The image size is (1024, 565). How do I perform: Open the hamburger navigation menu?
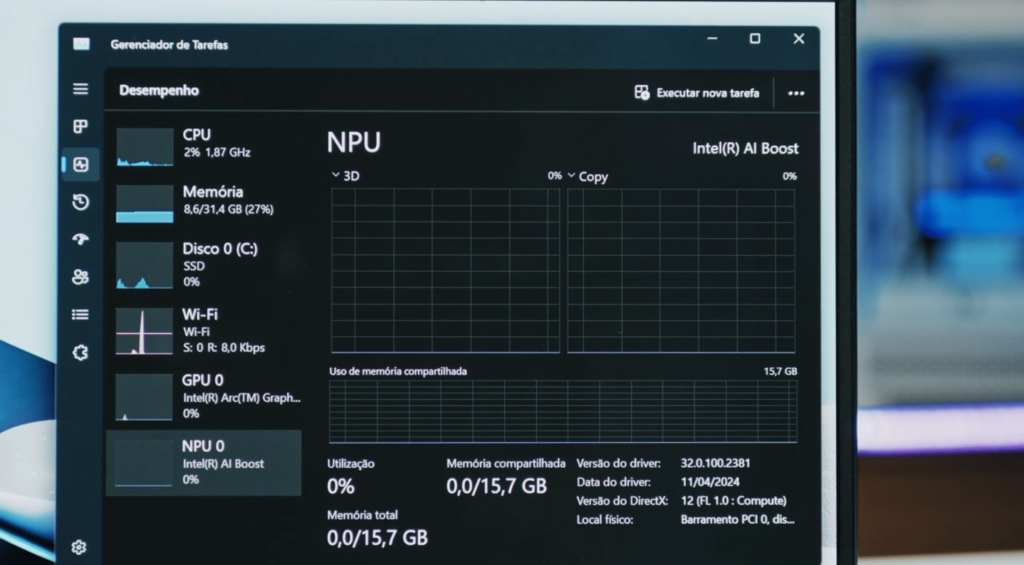[80, 89]
